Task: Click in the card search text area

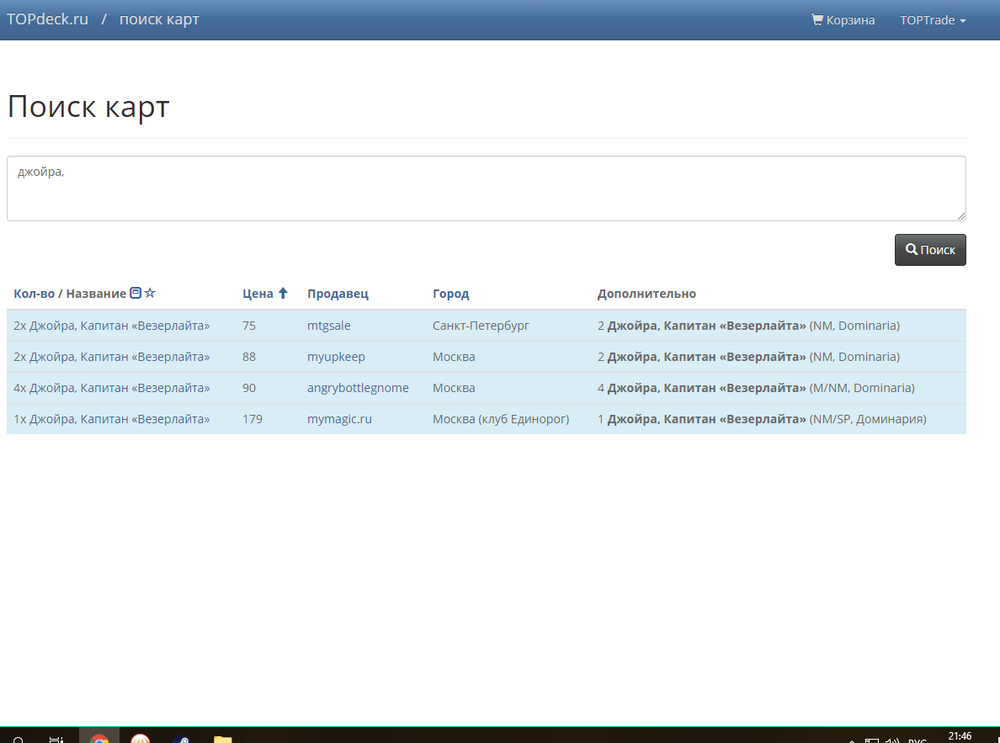Action: [486, 188]
